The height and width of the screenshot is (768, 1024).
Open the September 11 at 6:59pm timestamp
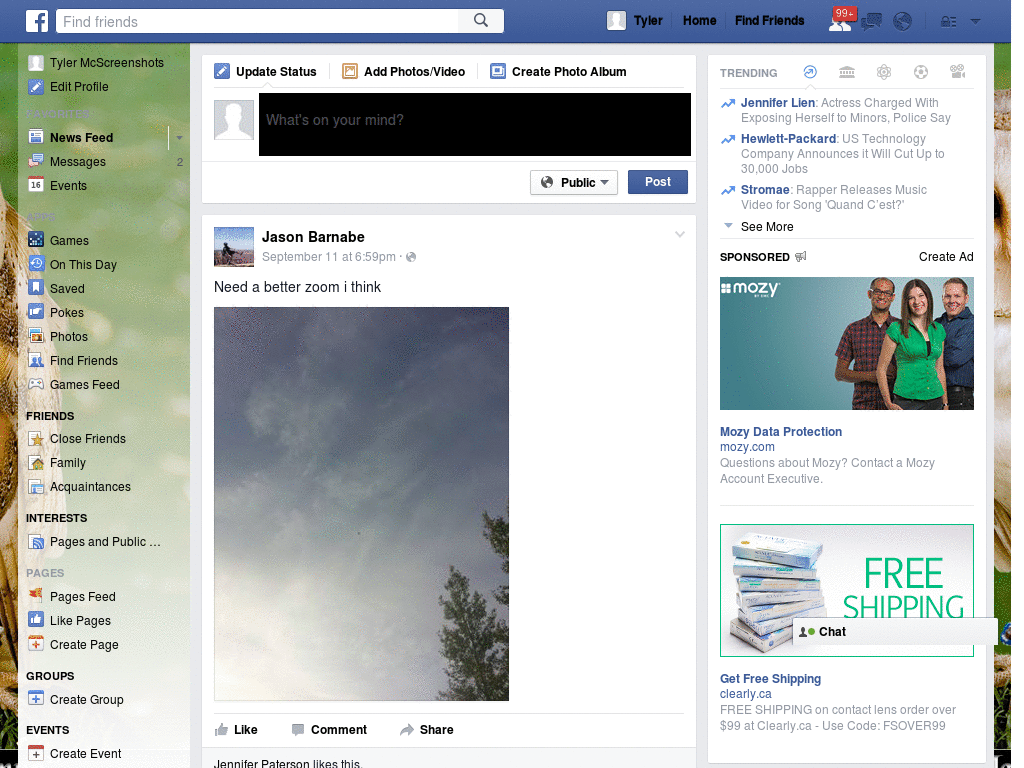(x=328, y=257)
